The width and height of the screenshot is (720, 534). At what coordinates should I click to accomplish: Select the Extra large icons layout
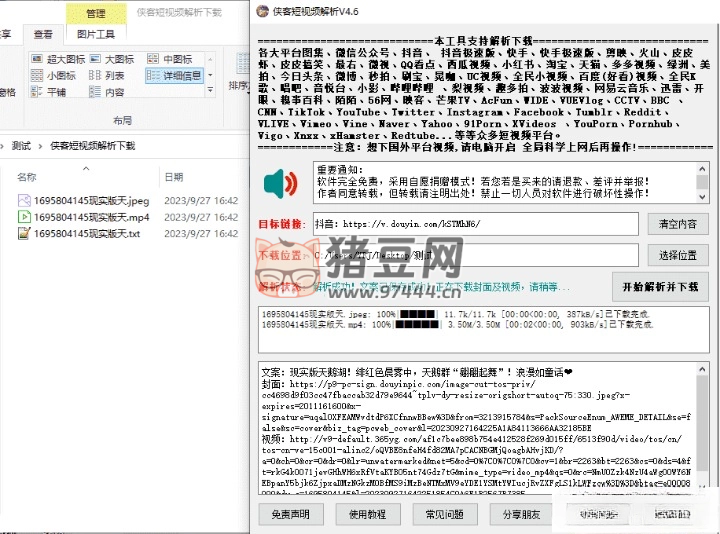[x=59, y=60]
